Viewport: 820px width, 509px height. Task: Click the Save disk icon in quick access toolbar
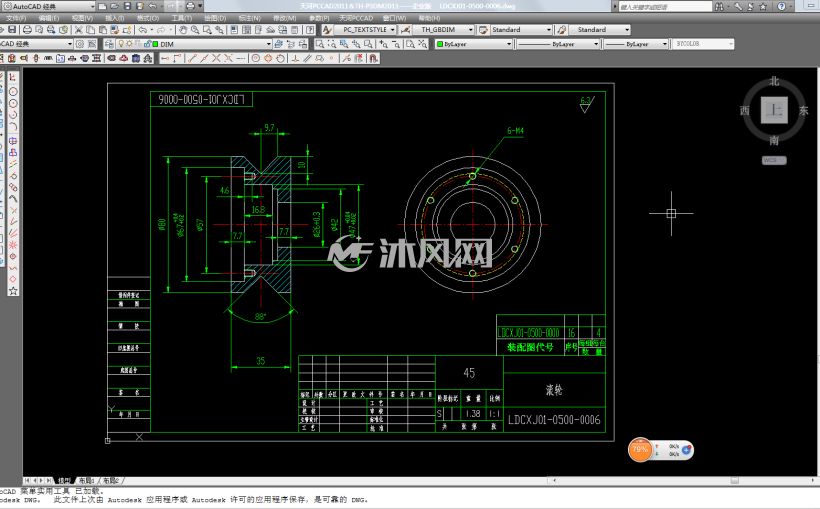coord(127,6)
